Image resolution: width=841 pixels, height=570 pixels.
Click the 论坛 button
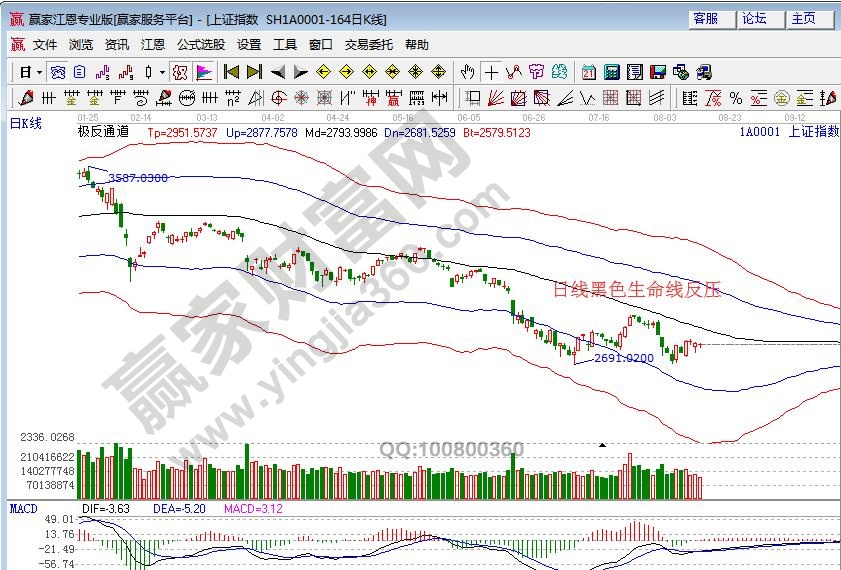(755, 19)
